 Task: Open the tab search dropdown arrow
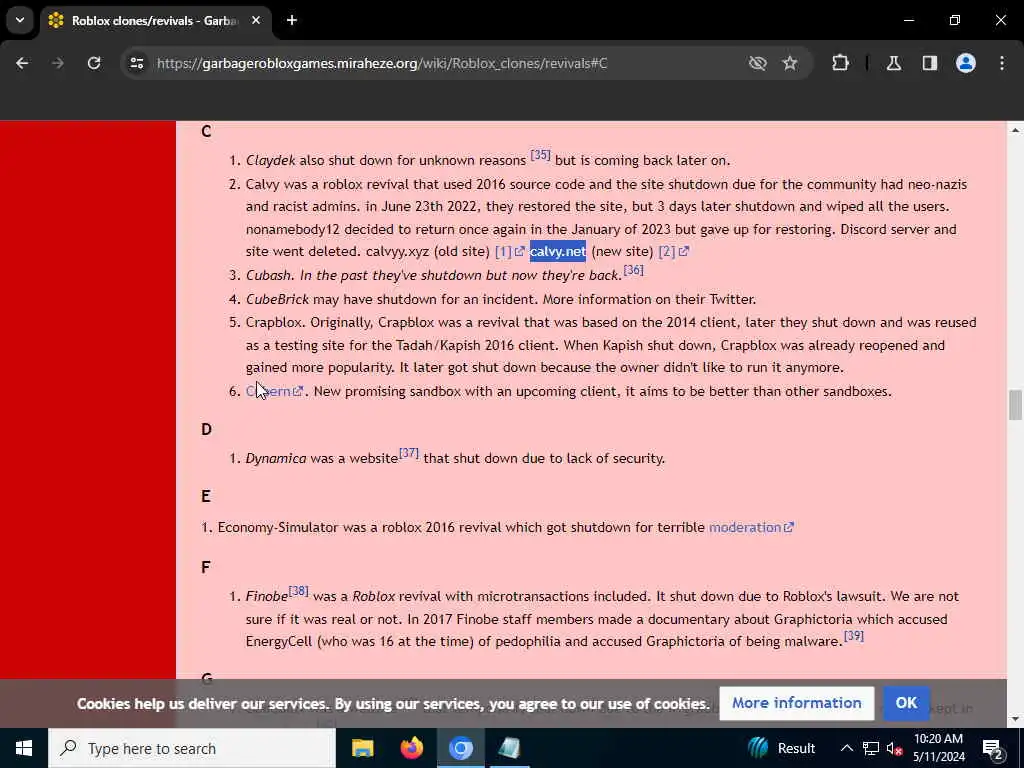20,20
